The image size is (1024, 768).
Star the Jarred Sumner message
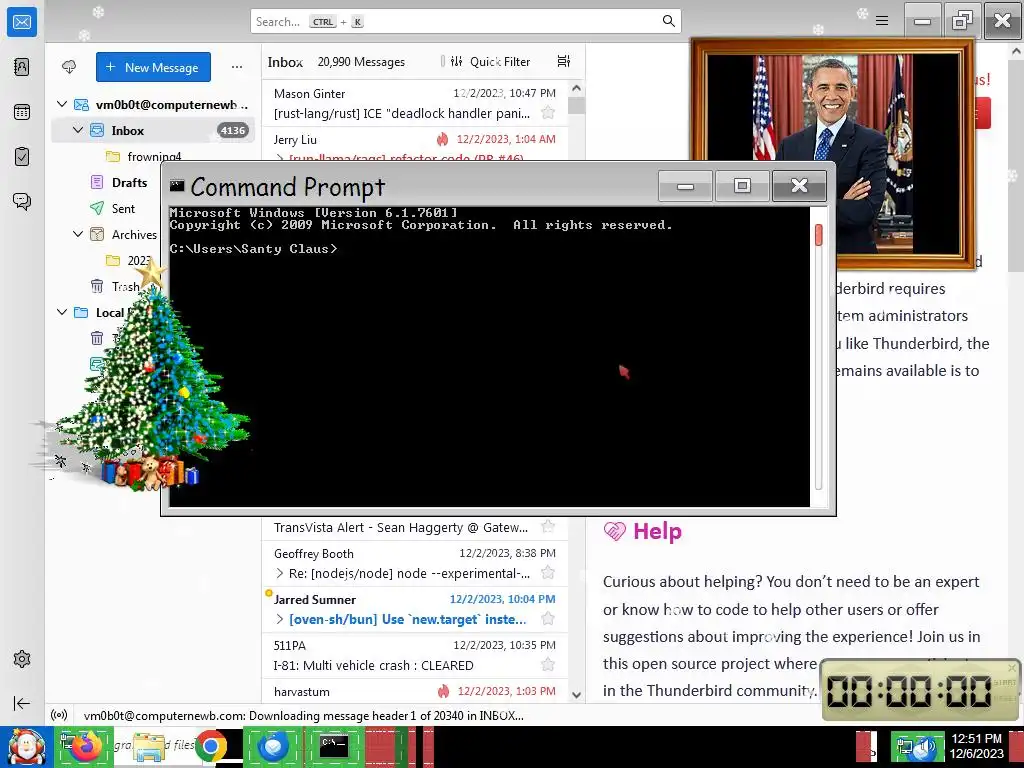pos(548,618)
